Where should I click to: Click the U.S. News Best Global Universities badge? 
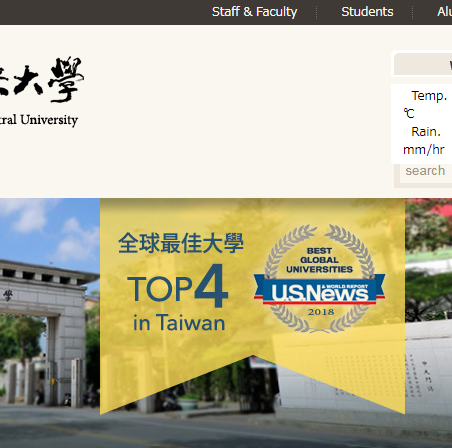[319, 278]
